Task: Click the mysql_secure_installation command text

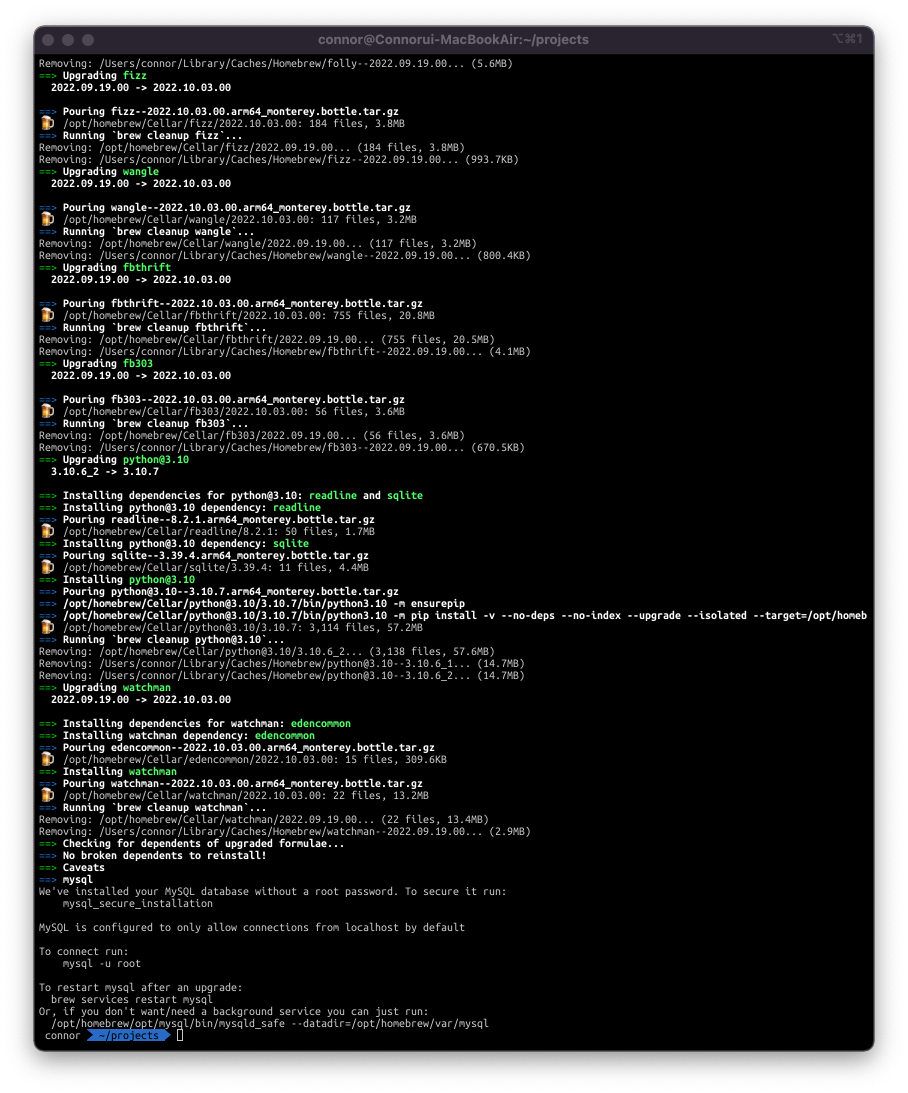Action: tap(138, 903)
